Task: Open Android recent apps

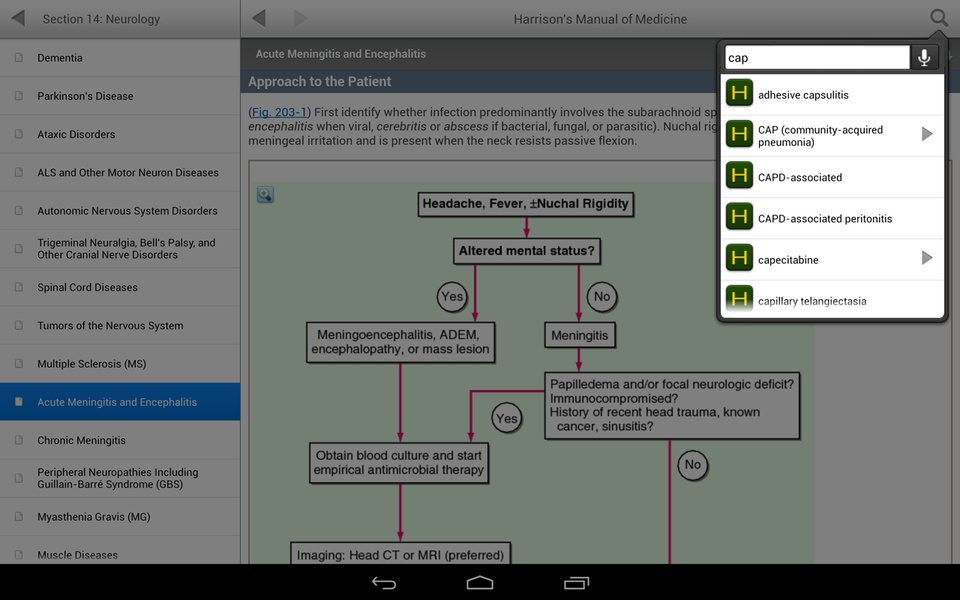Action: [576, 583]
